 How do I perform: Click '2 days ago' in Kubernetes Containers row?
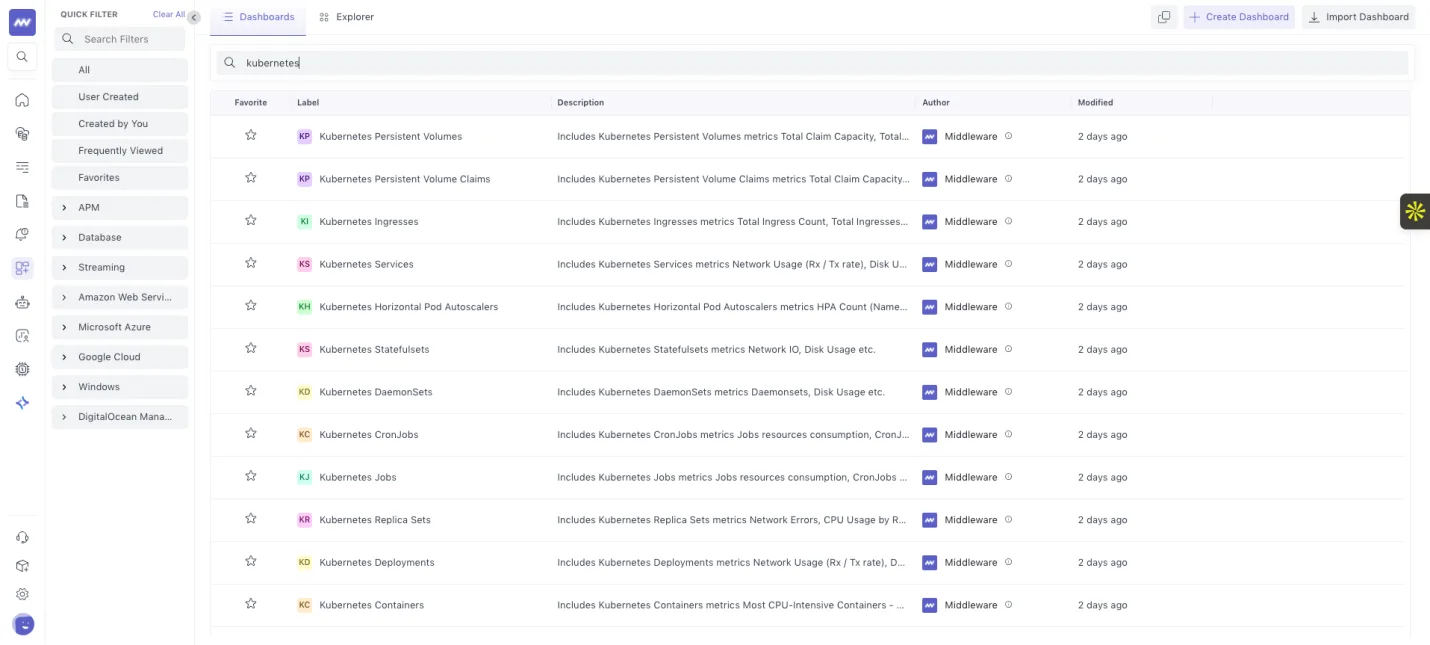1102,605
